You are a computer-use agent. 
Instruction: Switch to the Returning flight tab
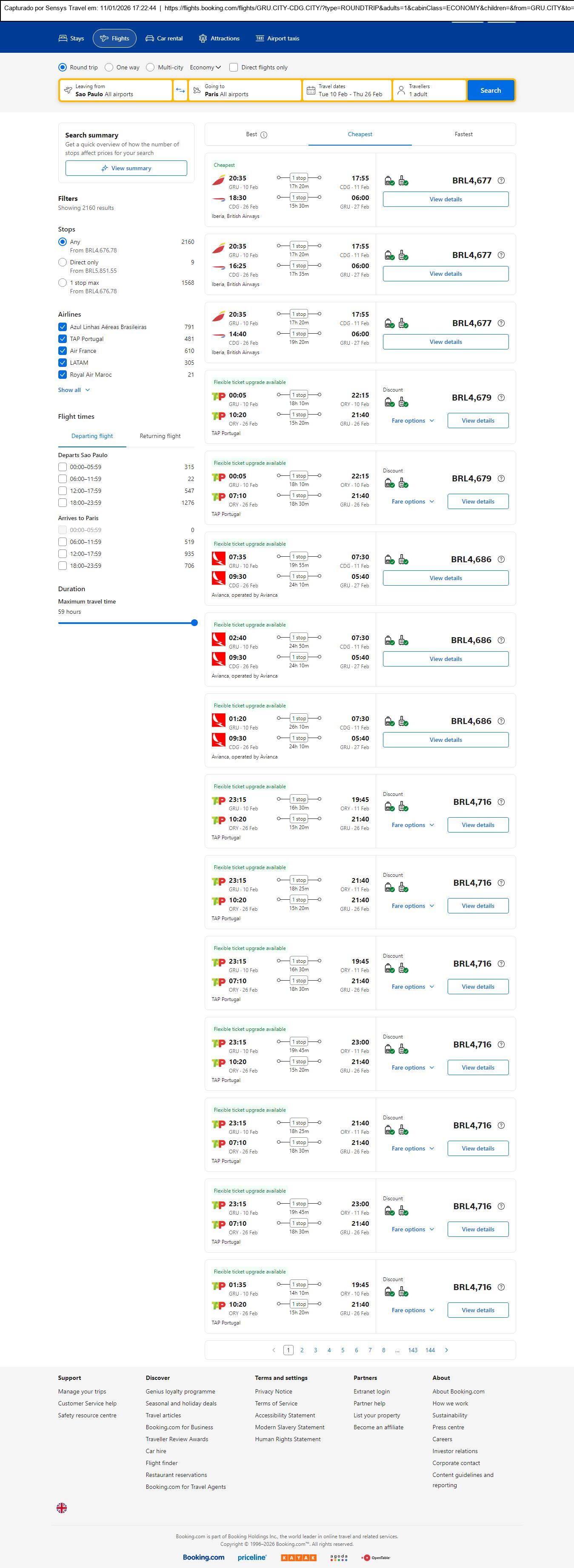pos(160,436)
